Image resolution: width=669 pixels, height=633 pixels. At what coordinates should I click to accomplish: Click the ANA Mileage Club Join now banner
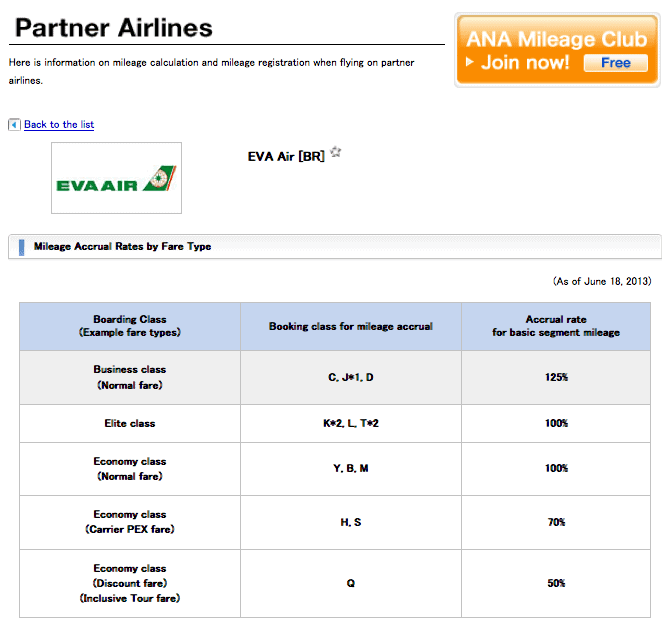557,50
